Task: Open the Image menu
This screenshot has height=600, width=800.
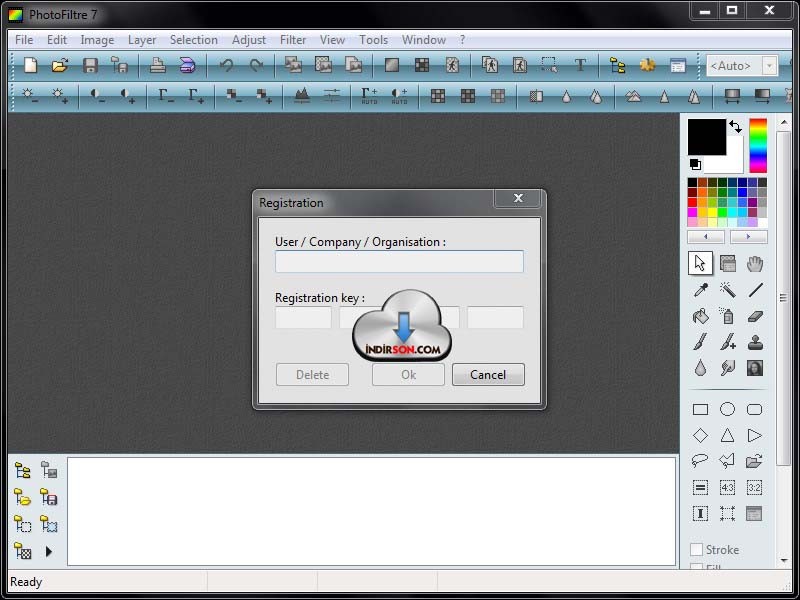Action: tap(97, 40)
